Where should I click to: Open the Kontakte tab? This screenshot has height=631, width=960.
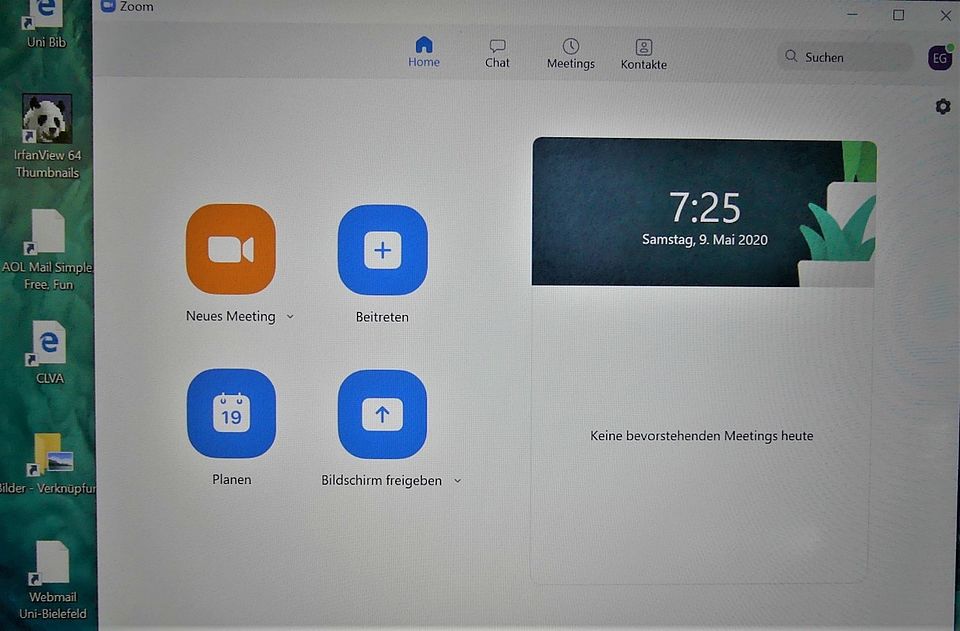click(643, 55)
